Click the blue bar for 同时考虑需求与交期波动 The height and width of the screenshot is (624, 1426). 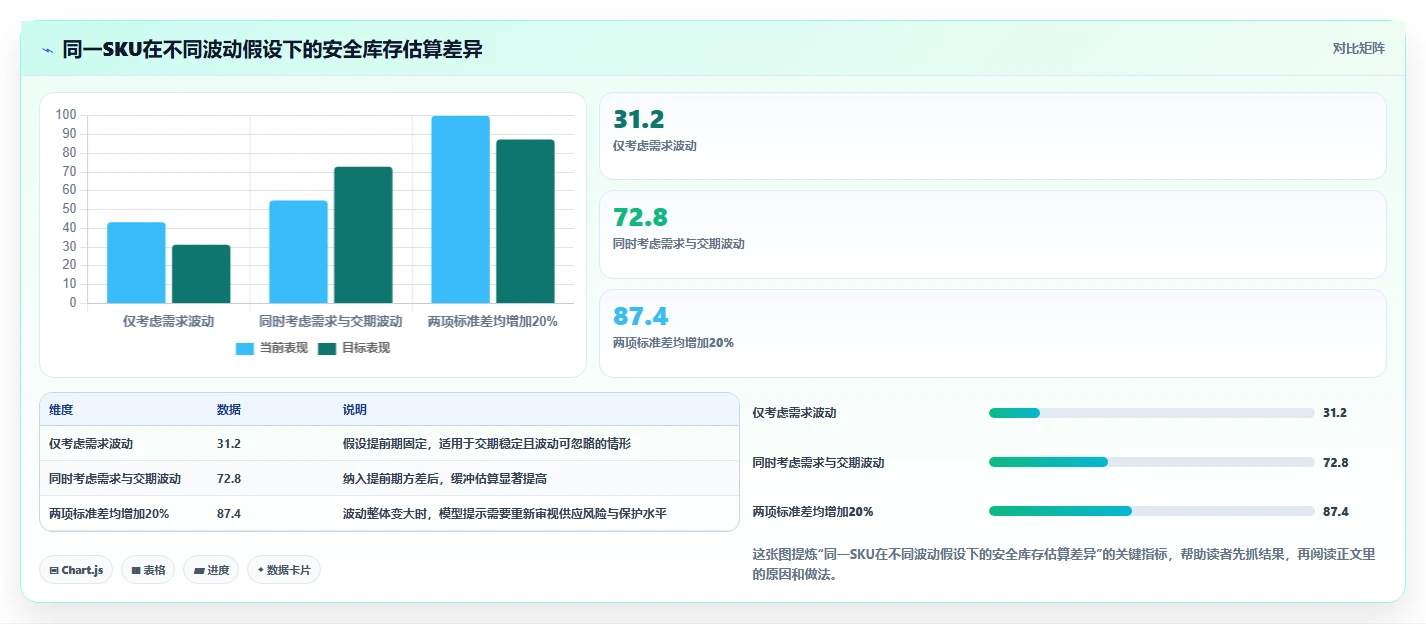click(298, 252)
